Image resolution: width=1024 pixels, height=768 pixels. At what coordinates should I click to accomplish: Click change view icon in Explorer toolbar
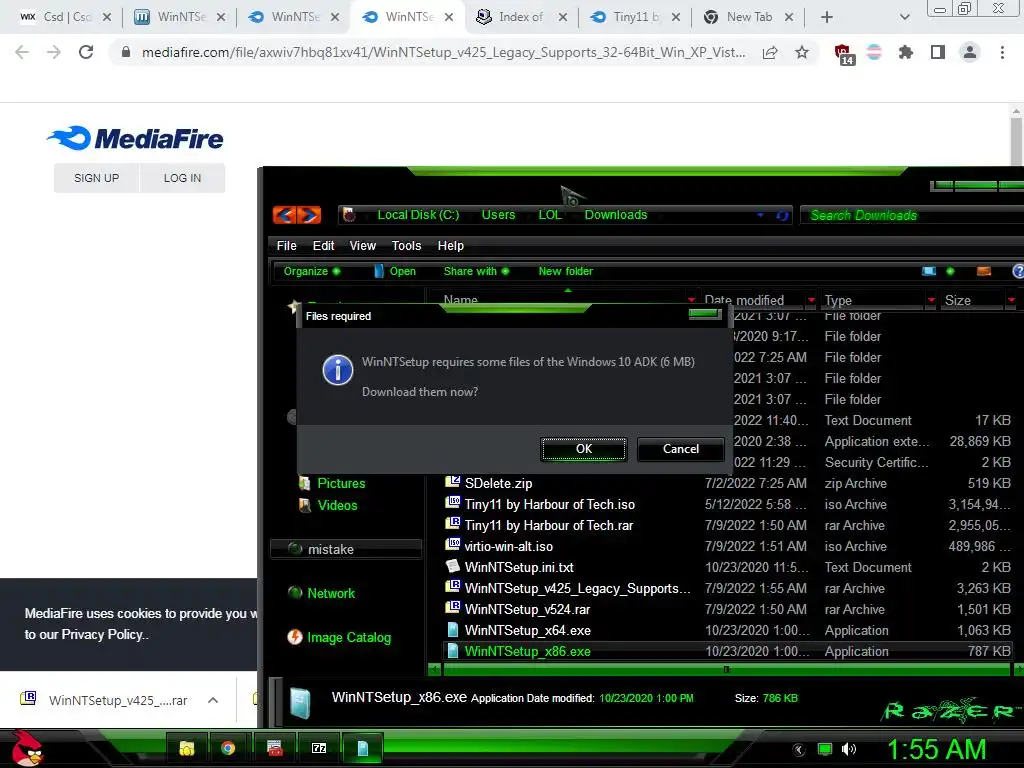click(929, 271)
